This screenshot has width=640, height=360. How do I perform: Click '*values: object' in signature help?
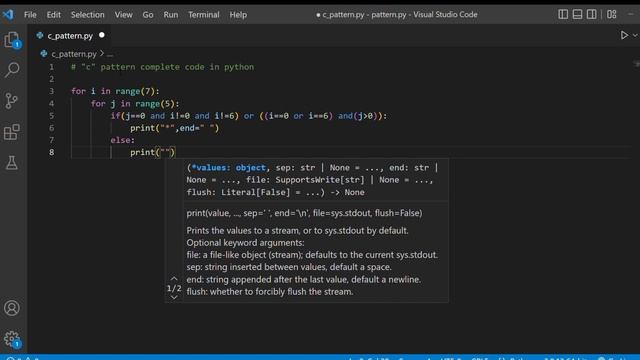coord(229,168)
